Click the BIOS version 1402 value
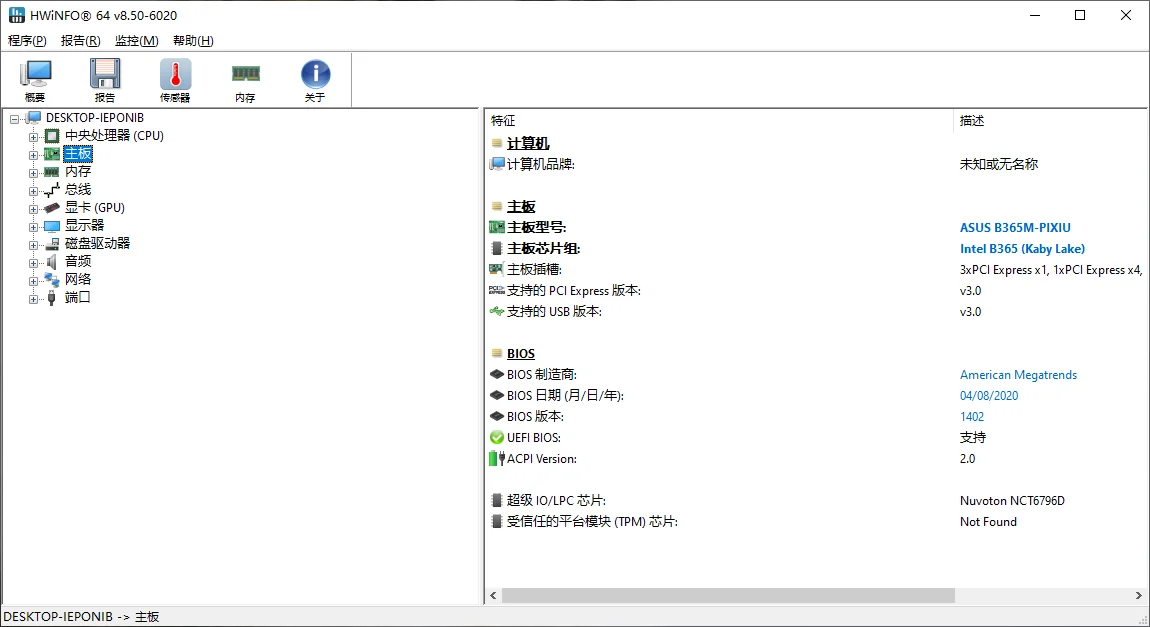 click(972, 417)
